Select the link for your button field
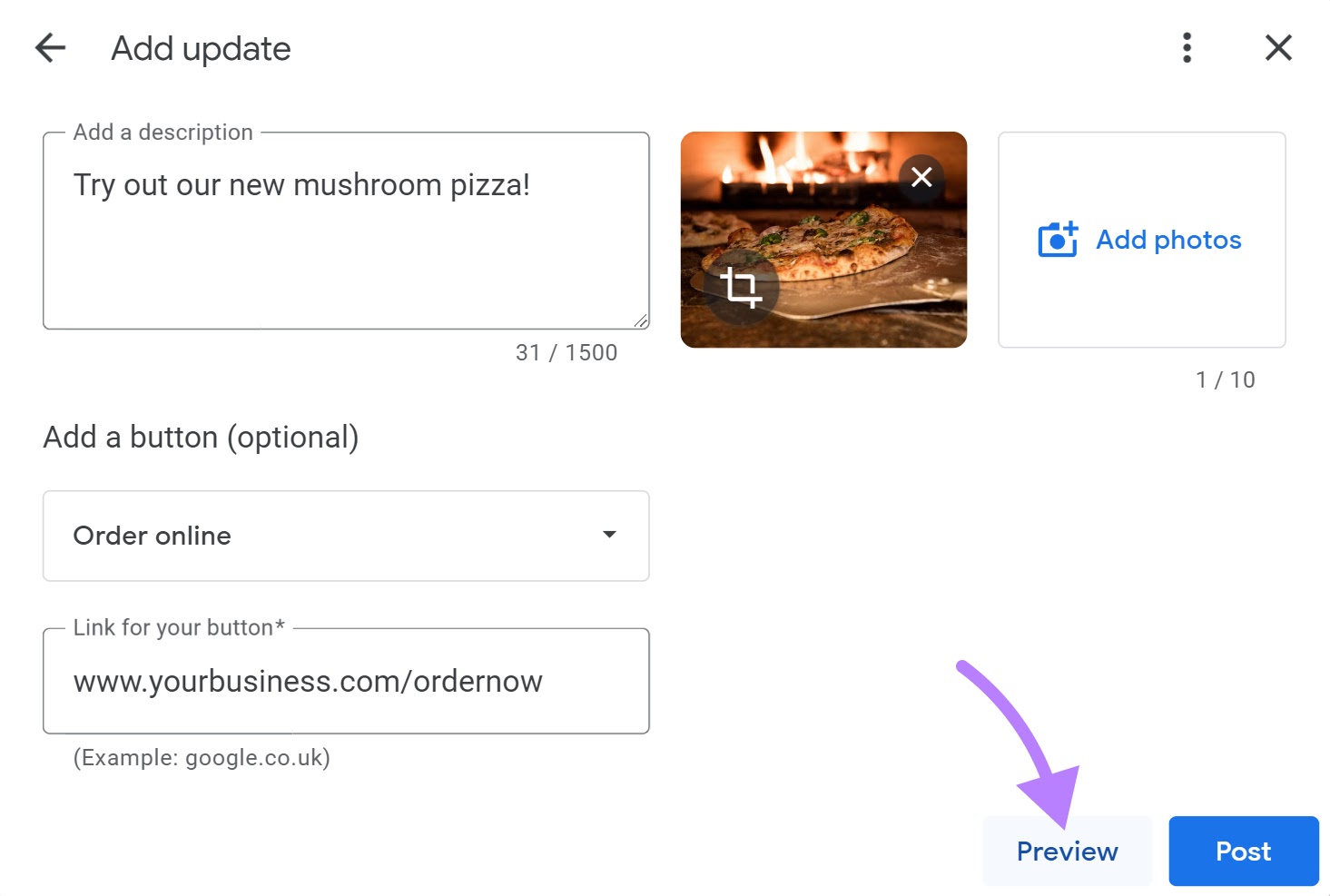1330x896 pixels. pyautogui.click(x=345, y=681)
